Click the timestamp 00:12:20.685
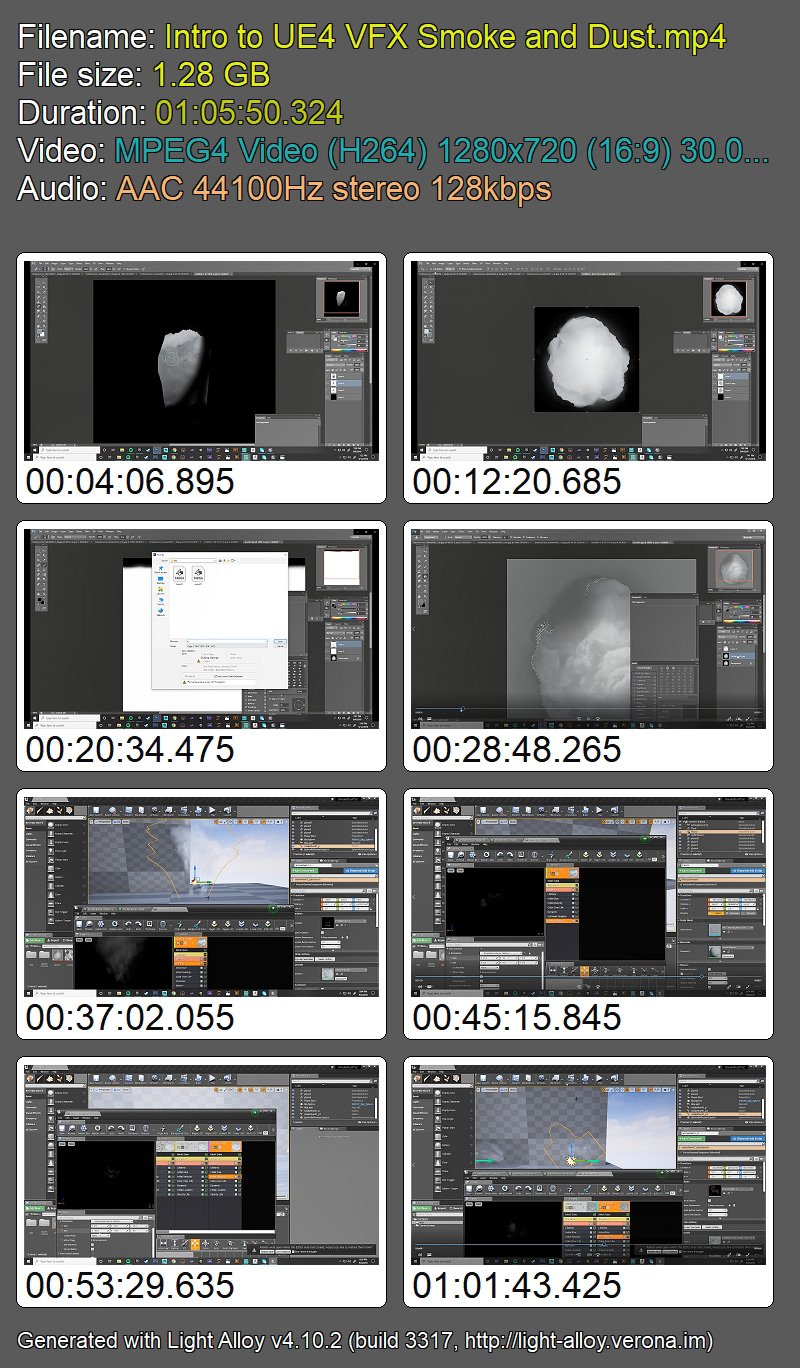 point(517,482)
